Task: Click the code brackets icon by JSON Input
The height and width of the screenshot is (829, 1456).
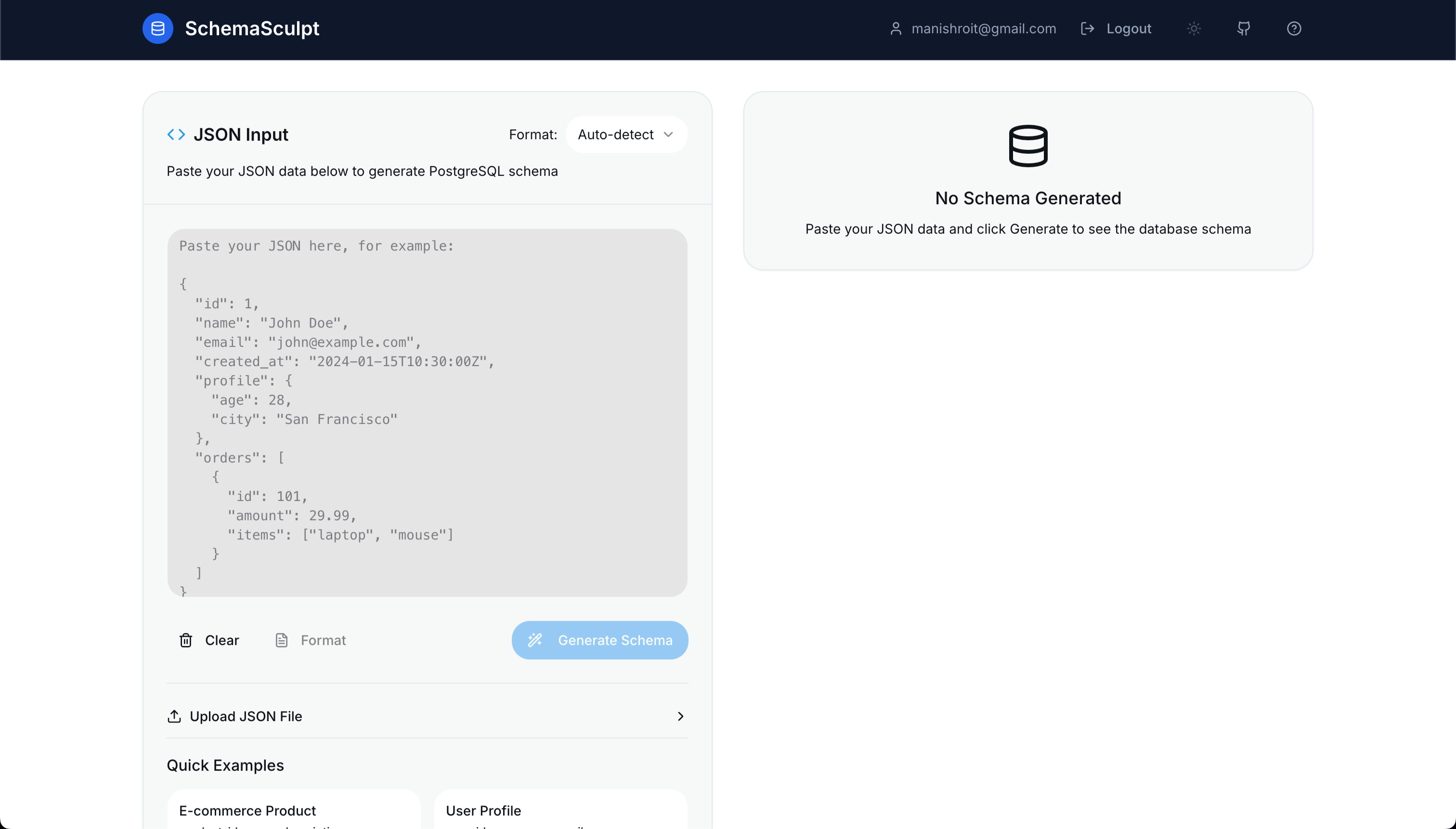Action: point(176,134)
